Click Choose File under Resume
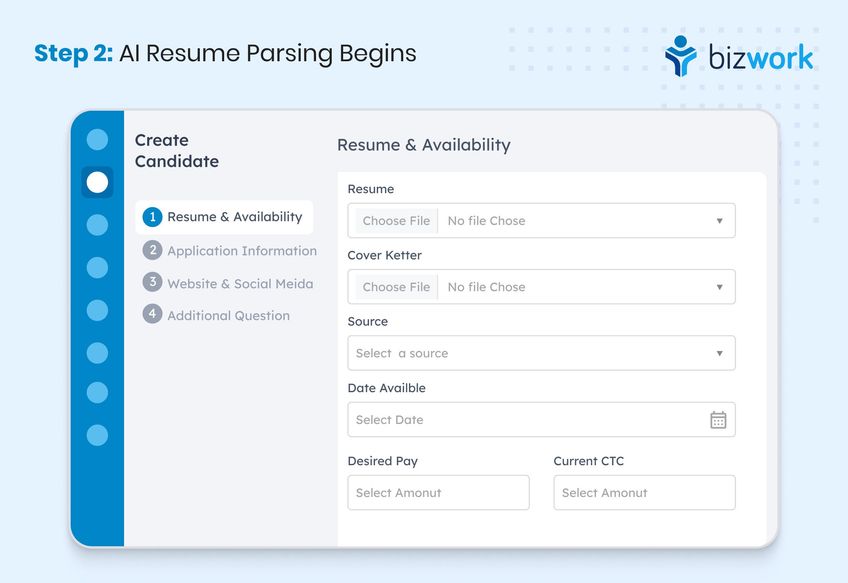Viewport: 848px width, 583px height. pos(393,220)
